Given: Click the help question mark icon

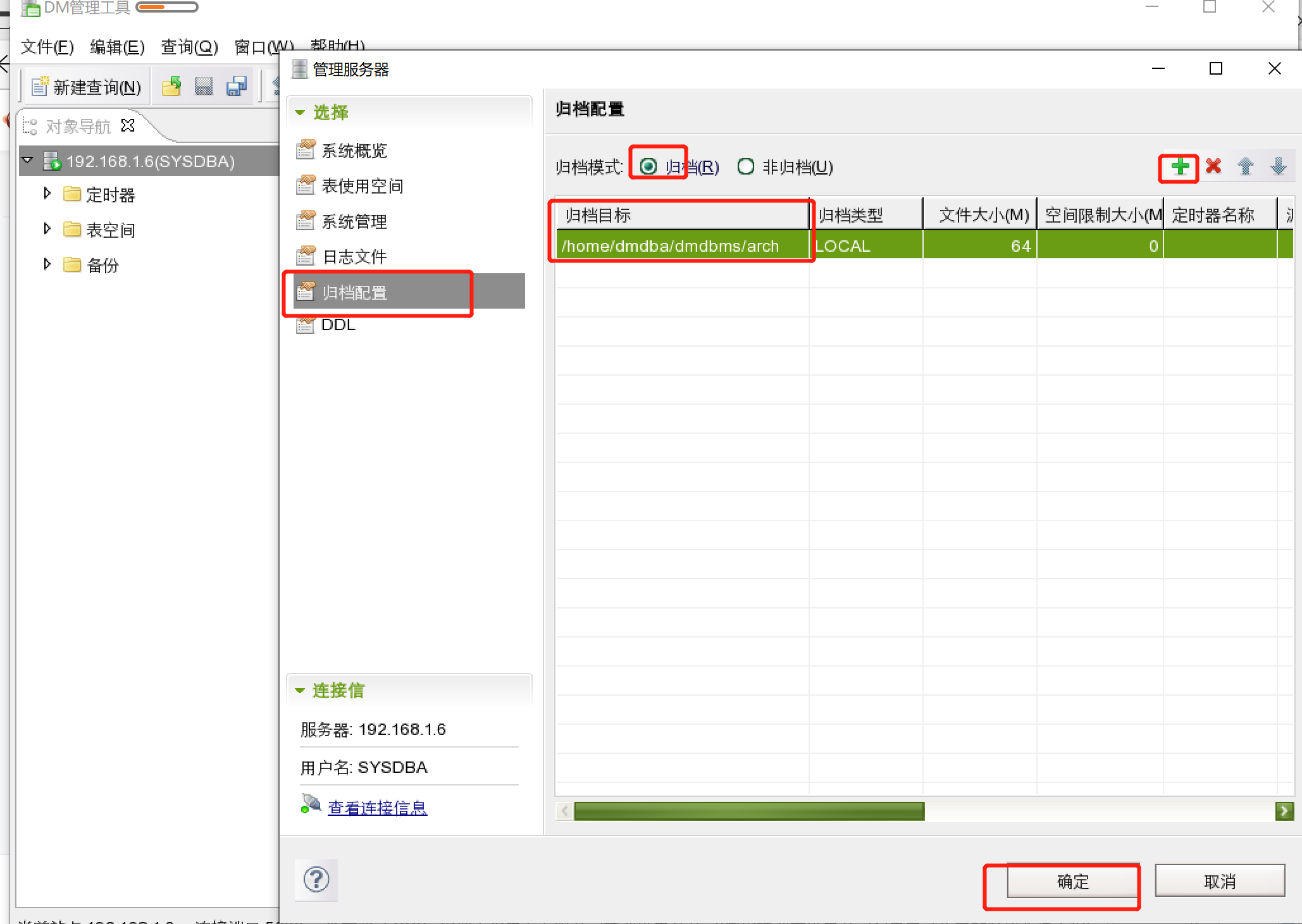Looking at the screenshot, I should tap(316, 879).
